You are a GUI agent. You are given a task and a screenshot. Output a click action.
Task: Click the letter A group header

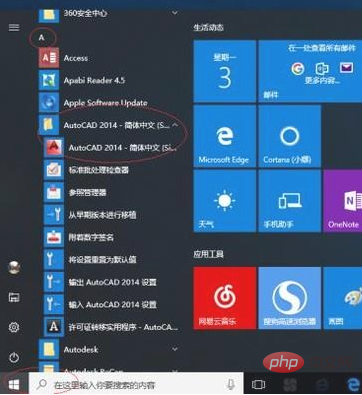41,37
